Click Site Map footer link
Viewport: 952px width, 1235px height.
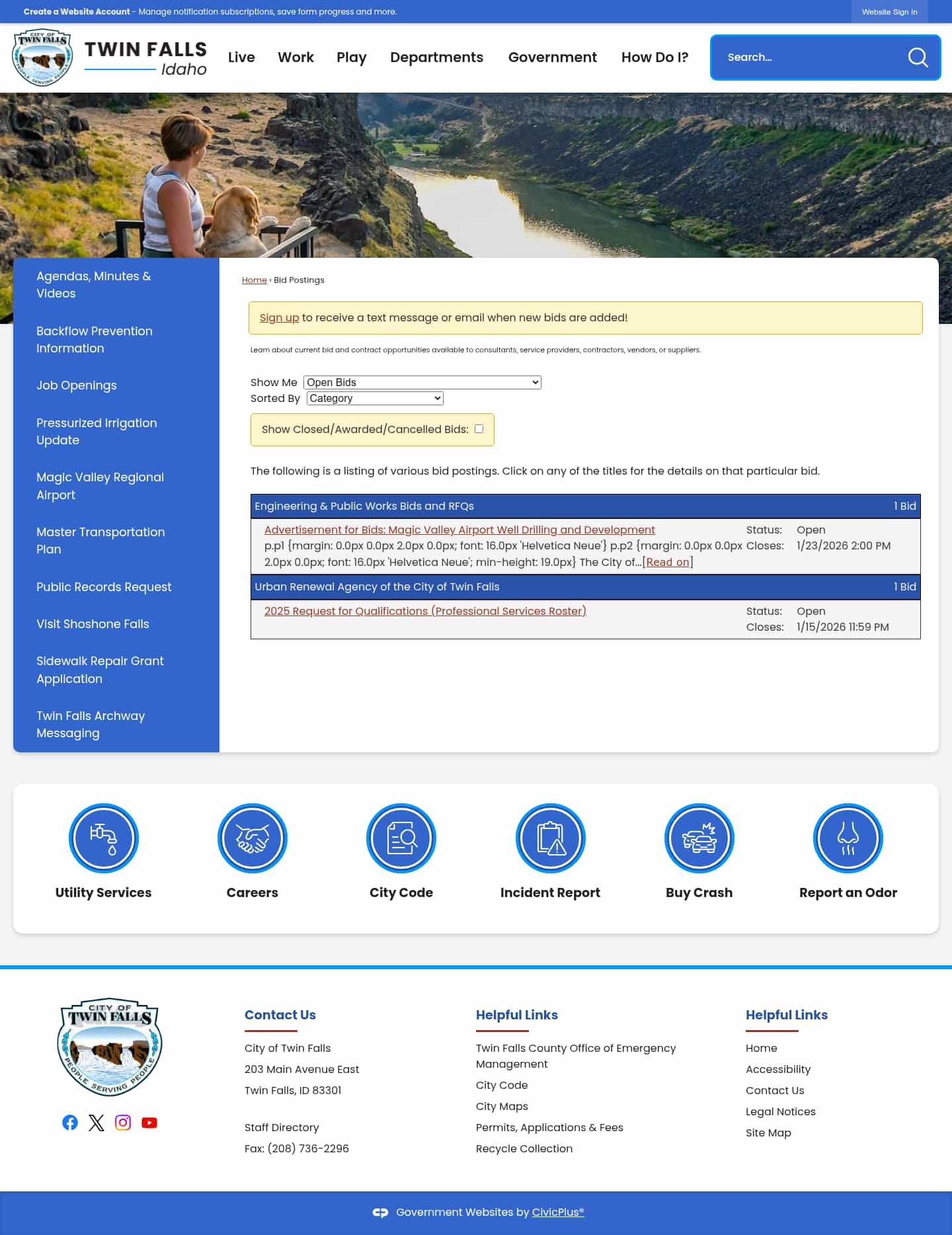(x=768, y=1133)
